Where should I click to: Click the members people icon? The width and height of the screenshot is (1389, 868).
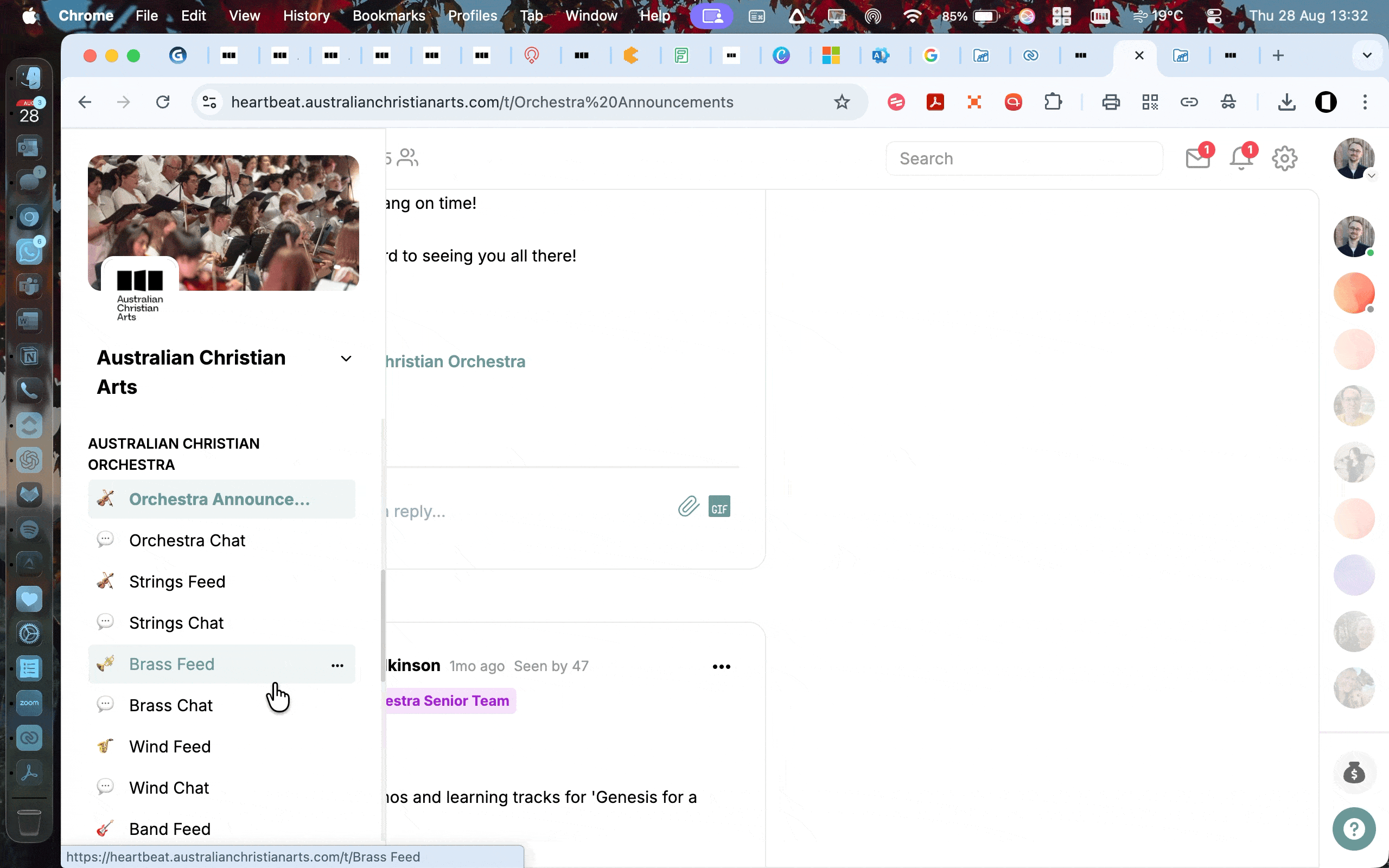pos(407,157)
